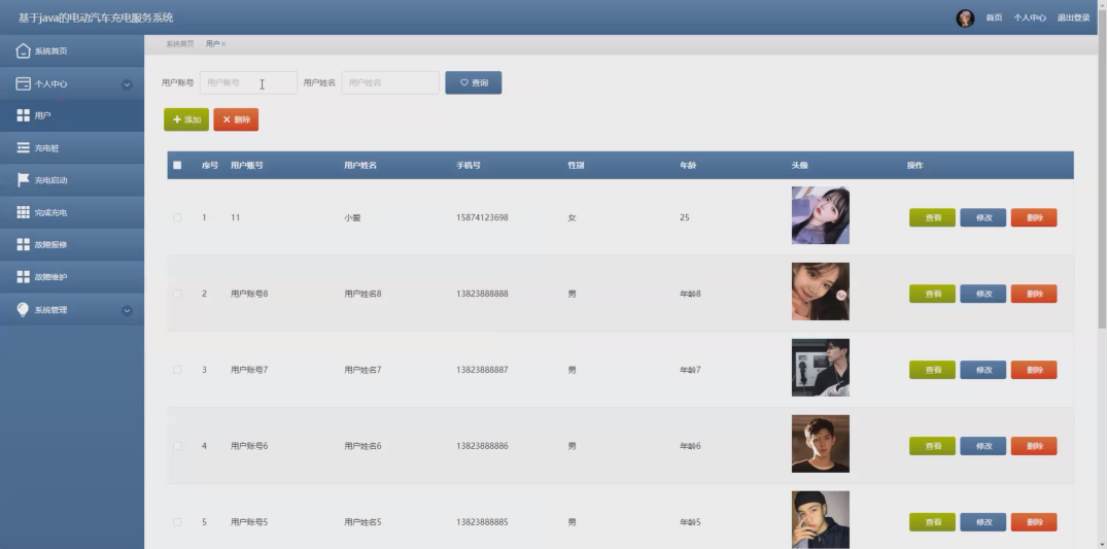This screenshot has width=1108, height=549.
Task: Click the user avatar in top bar
Action: (965, 18)
